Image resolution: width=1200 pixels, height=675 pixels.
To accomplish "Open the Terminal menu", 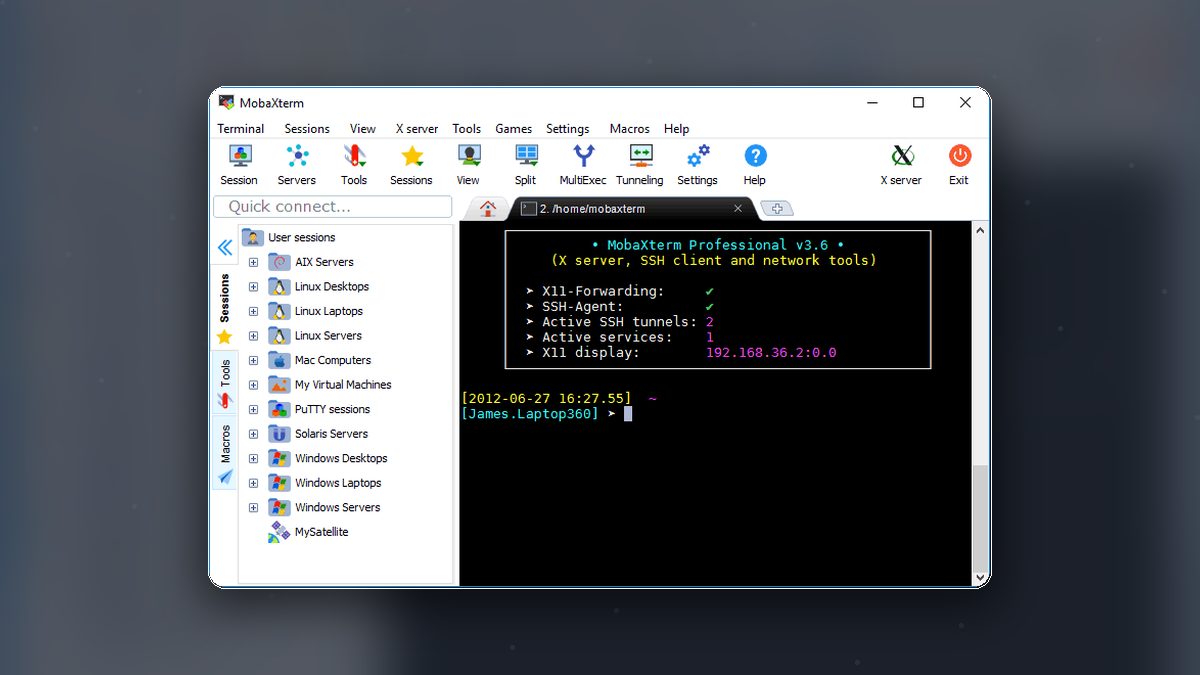I will coord(241,129).
